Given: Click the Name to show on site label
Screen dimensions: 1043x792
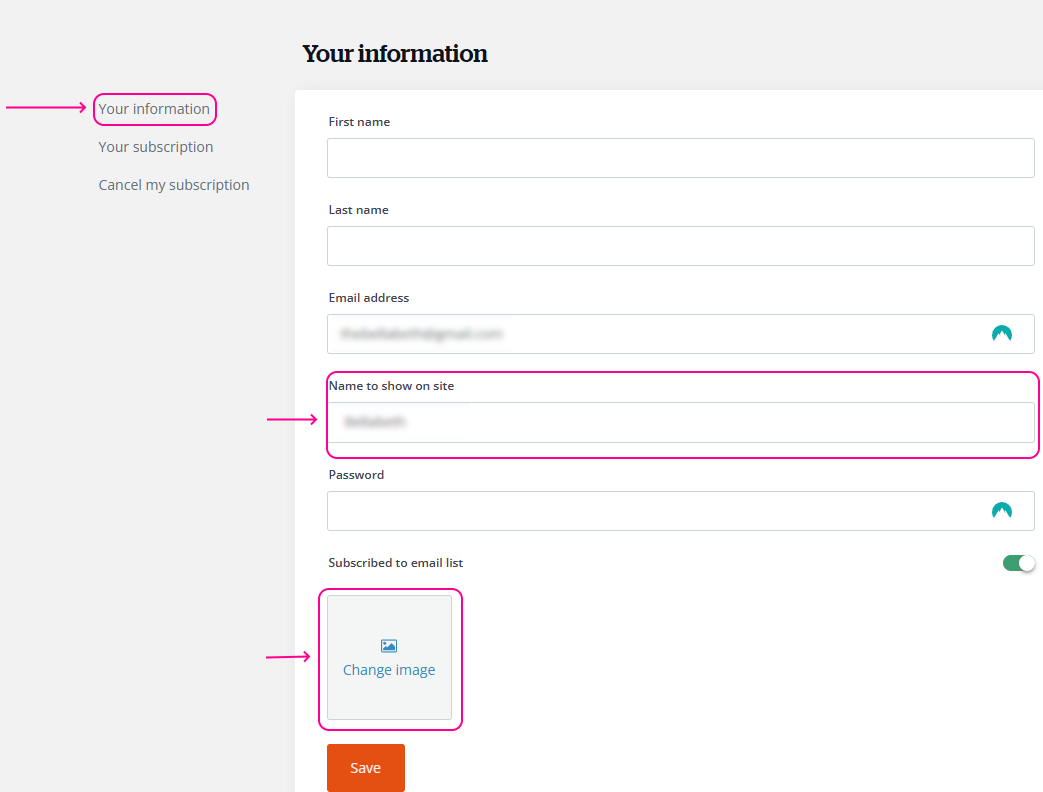Looking at the screenshot, I should tap(391, 386).
